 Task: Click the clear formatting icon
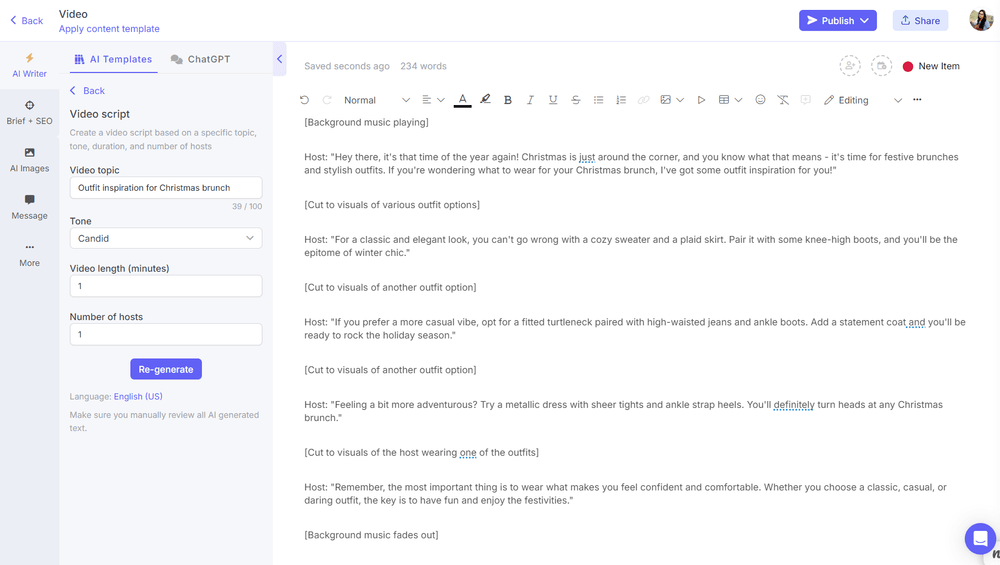[x=783, y=100]
